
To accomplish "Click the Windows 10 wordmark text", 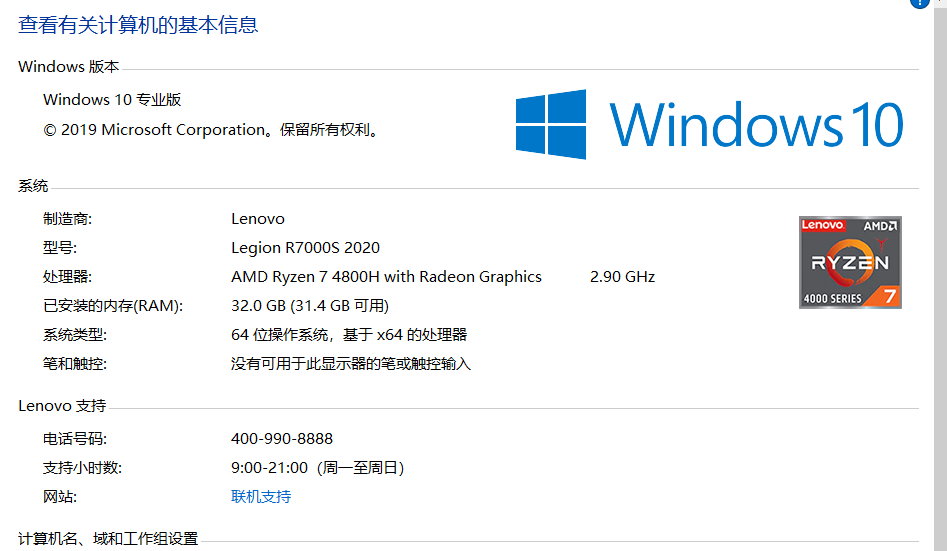I will pos(757,125).
